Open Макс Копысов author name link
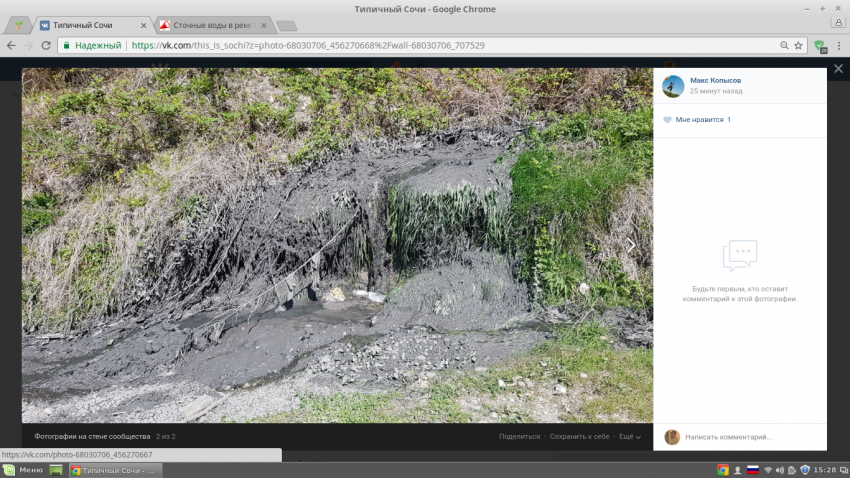The image size is (850, 478). click(x=716, y=80)
